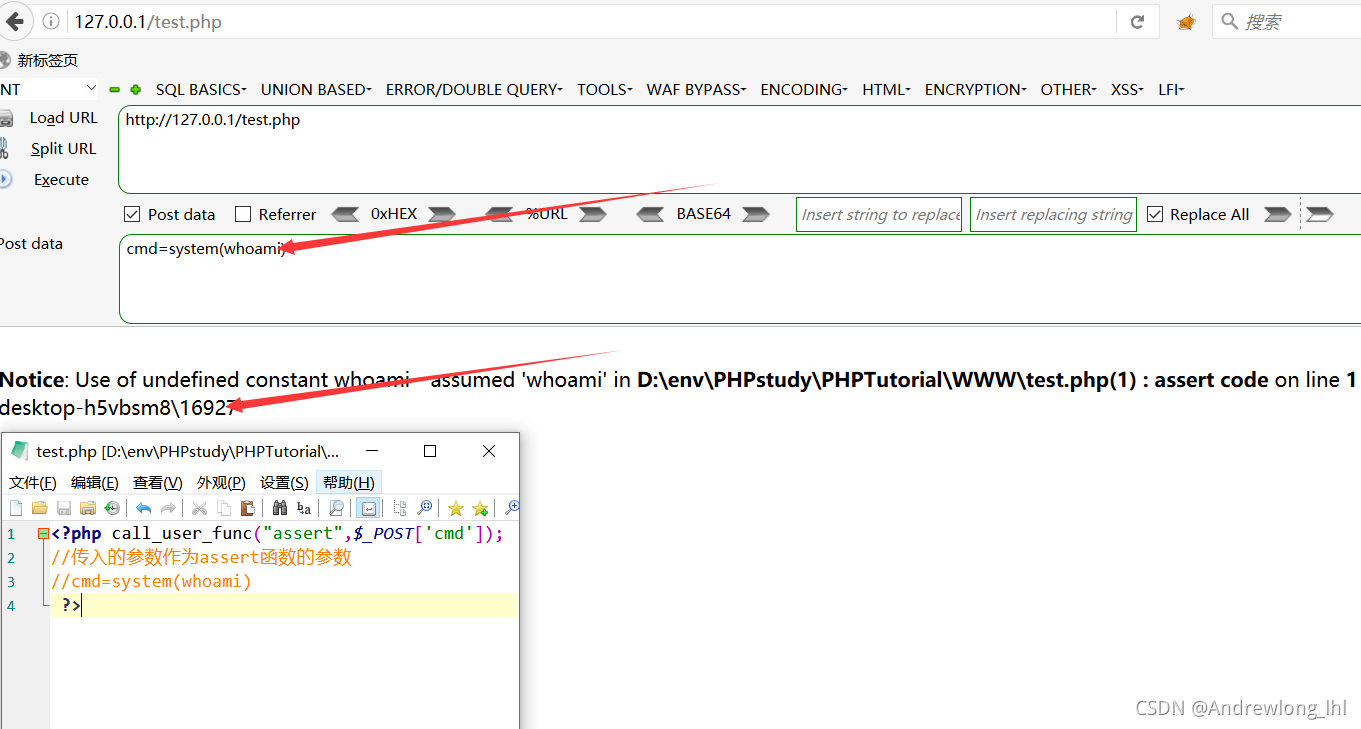Viewport: 1361px width, 729px height.
Task: URL-decode with the arrow left of %URL
Action: pyautogui.click(x=499, y=214)
